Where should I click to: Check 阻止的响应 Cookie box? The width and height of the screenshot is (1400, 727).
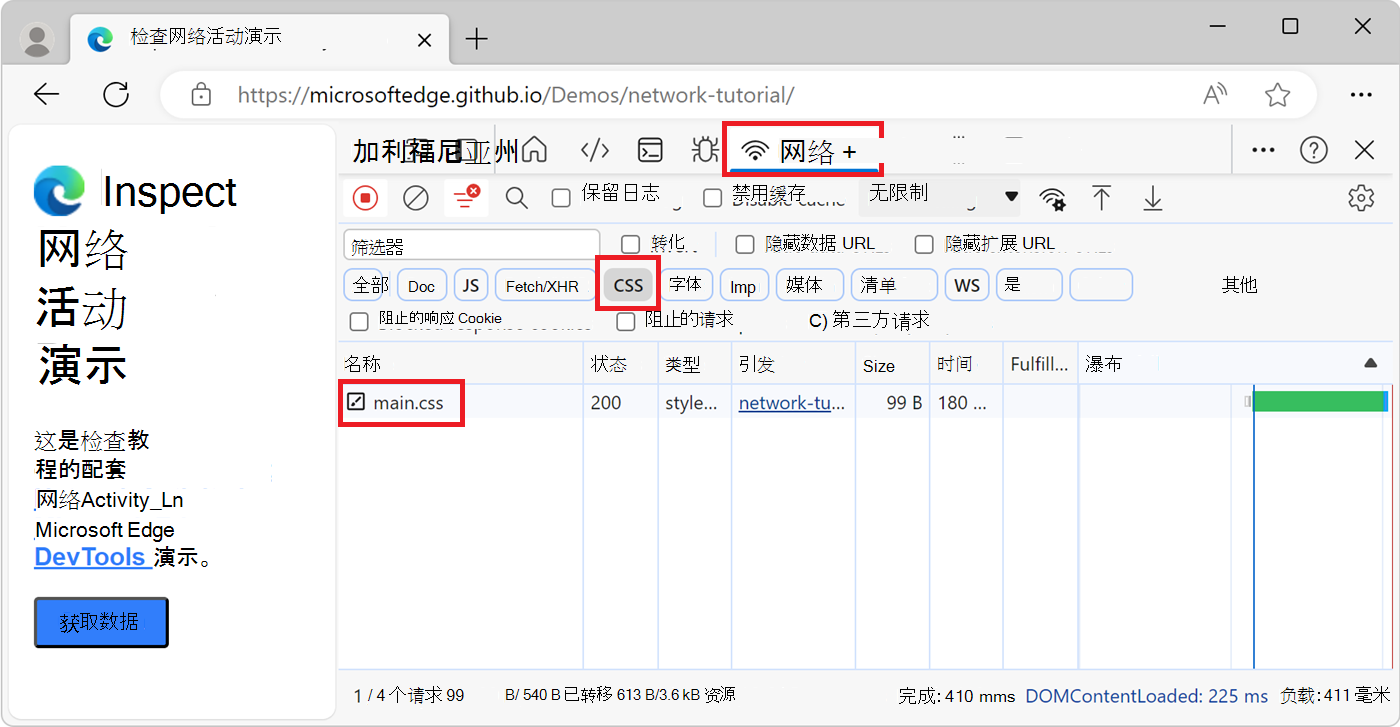tap(359, 321)
